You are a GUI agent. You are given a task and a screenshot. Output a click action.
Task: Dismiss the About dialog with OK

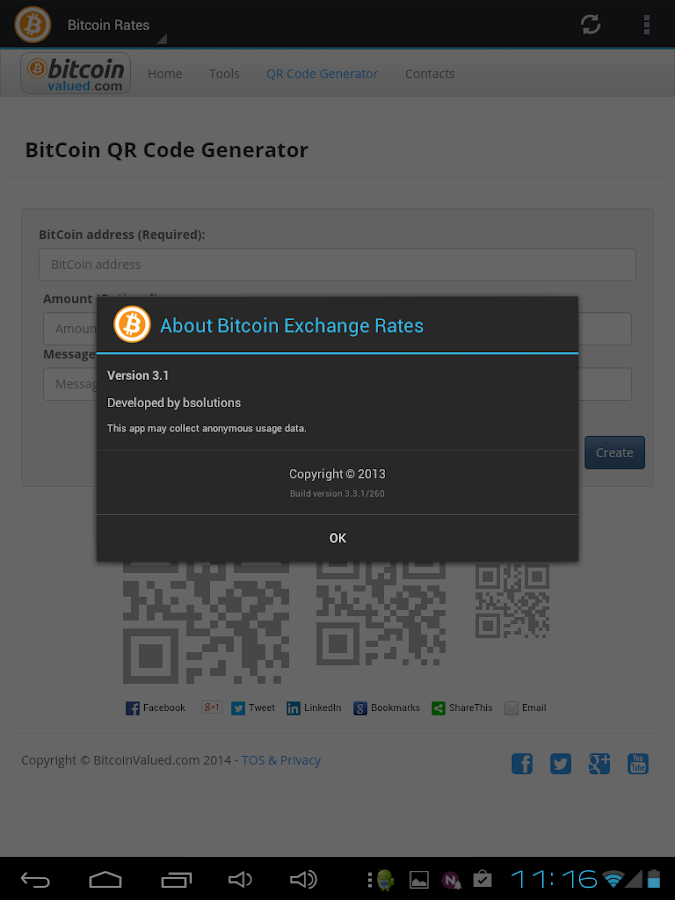coord(338,538)
